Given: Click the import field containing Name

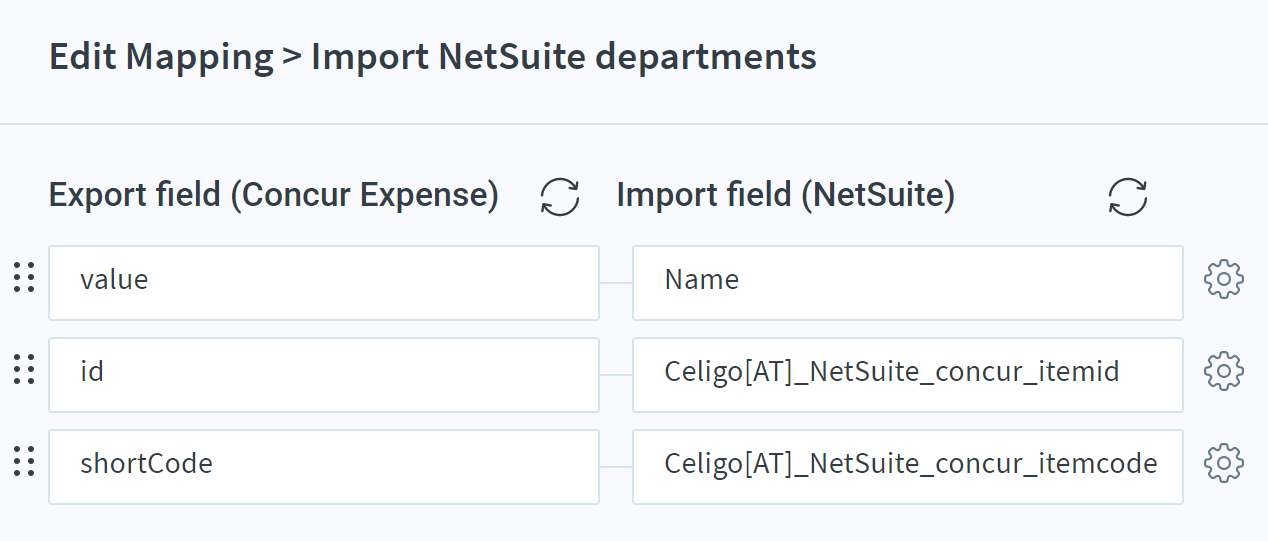Looking at the screenshot, I should 908,283.
